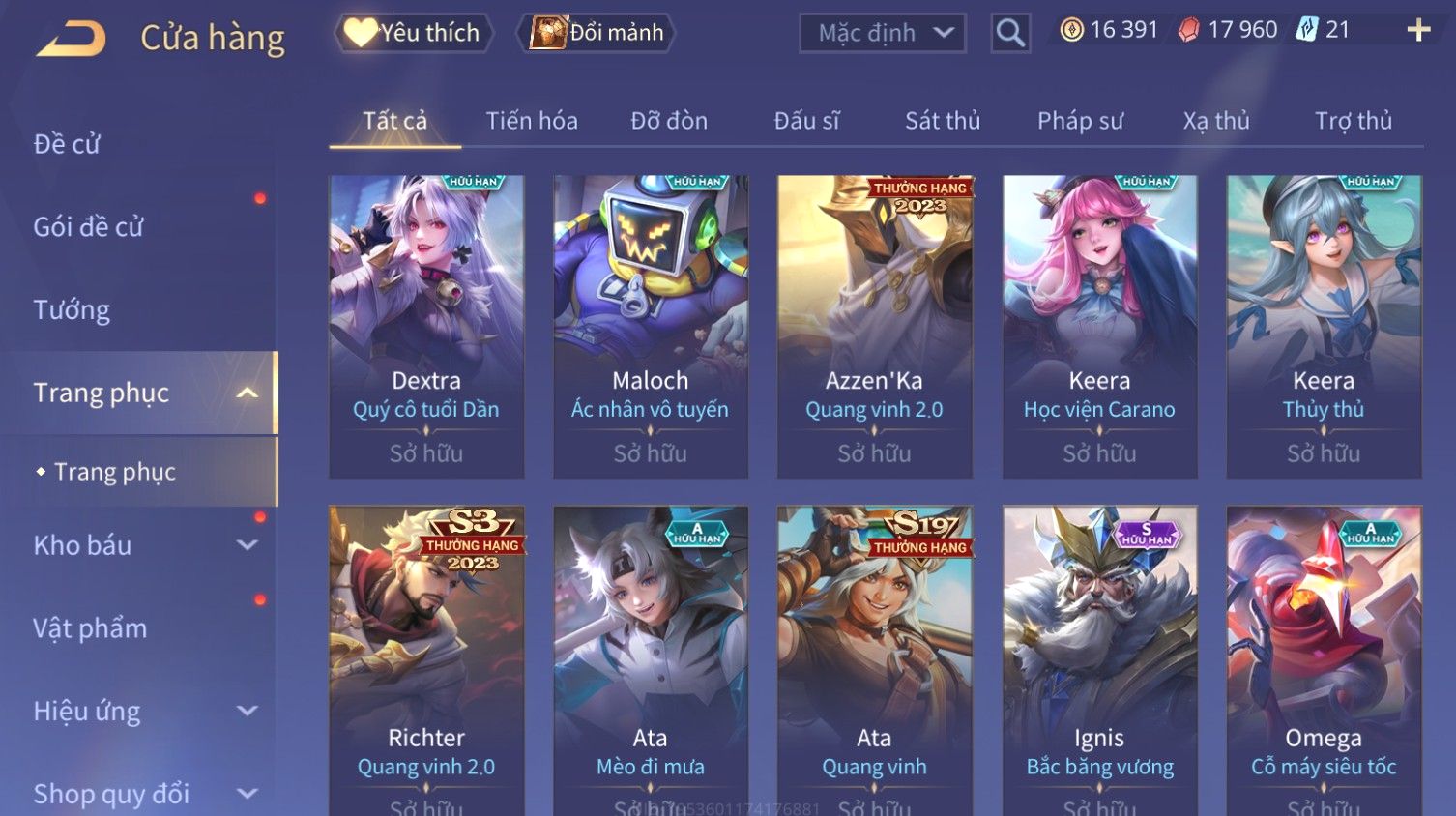Switch to the Tiến hóa tab

tap(532, 121)
